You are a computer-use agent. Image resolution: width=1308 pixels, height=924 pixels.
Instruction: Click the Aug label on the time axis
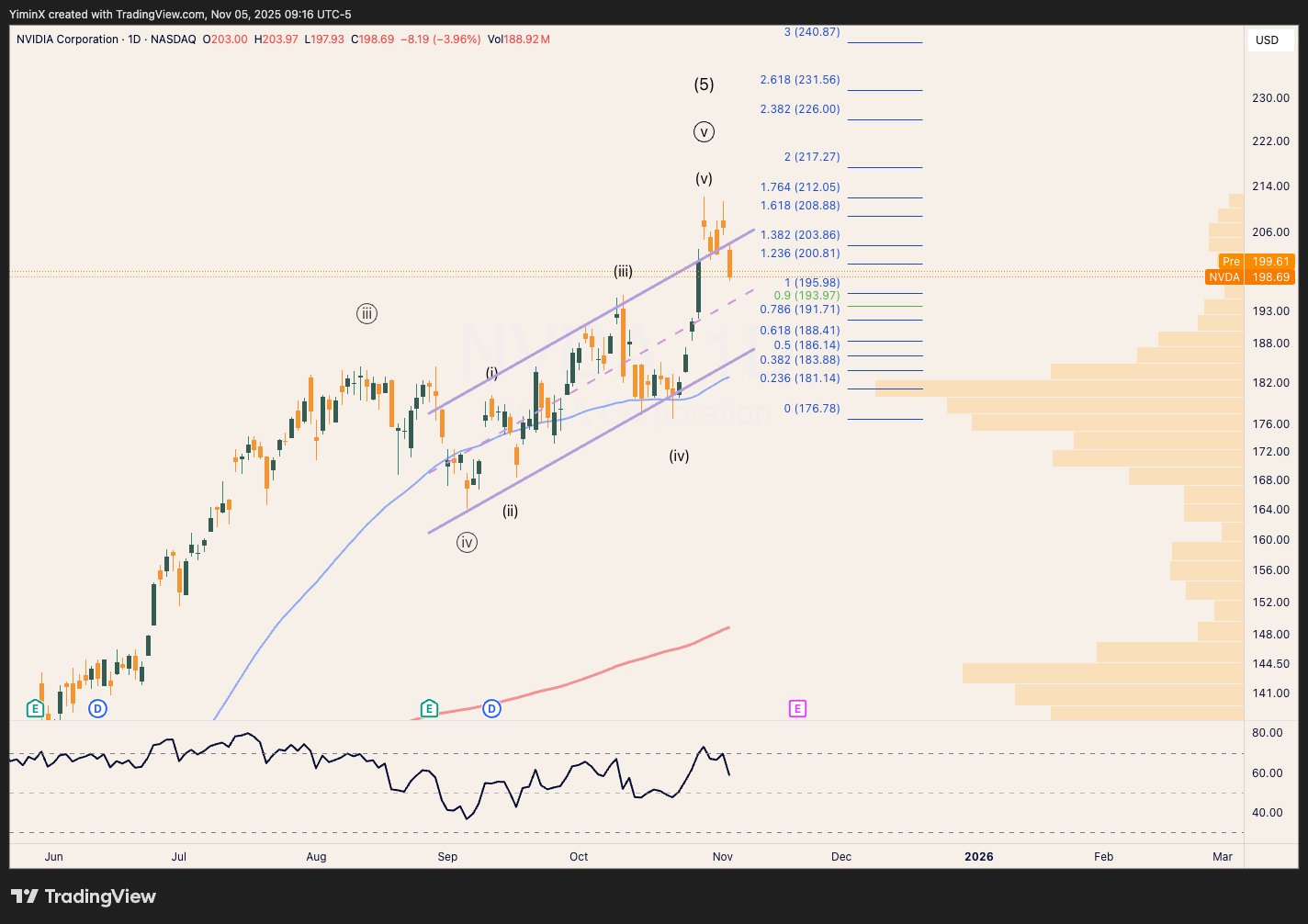click(x=316, y=857)
